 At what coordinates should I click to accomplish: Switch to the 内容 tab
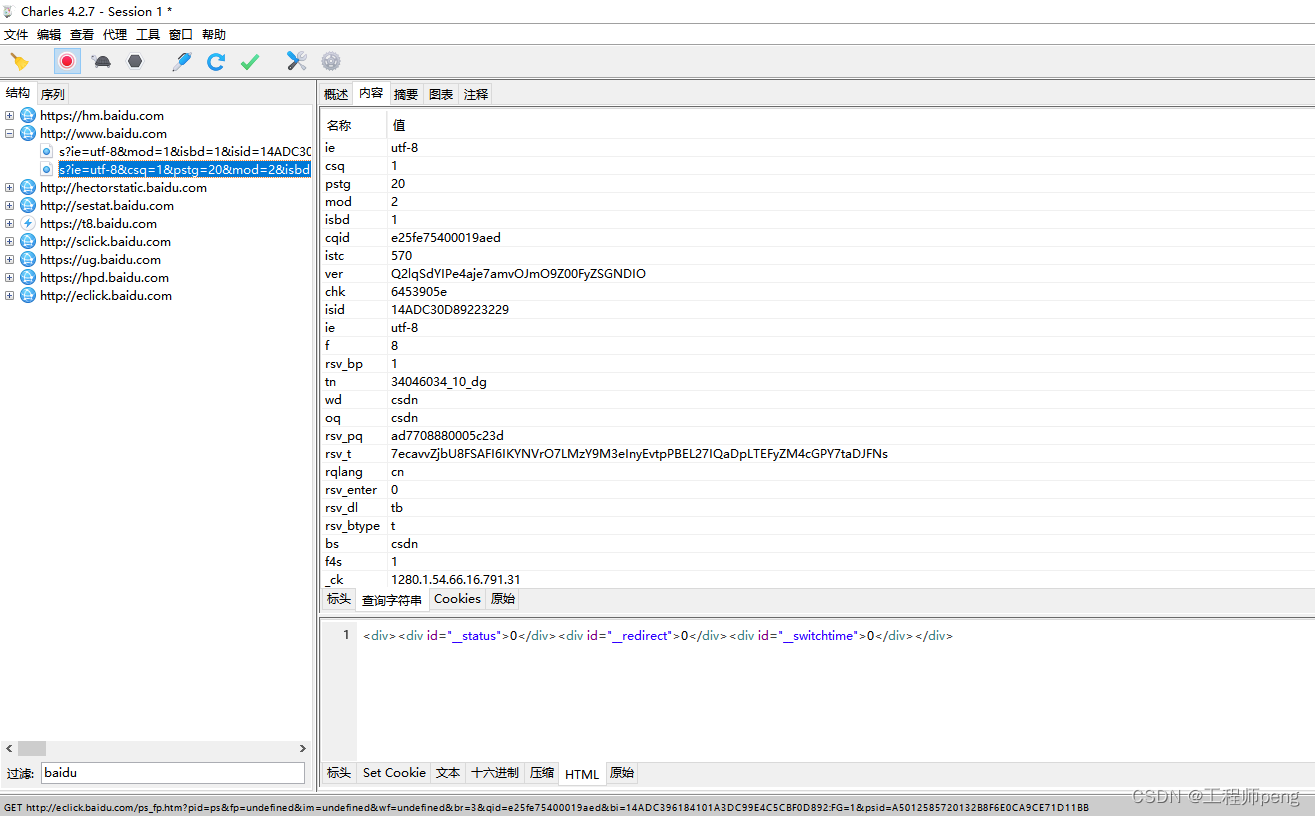click(x=371, y=93)
